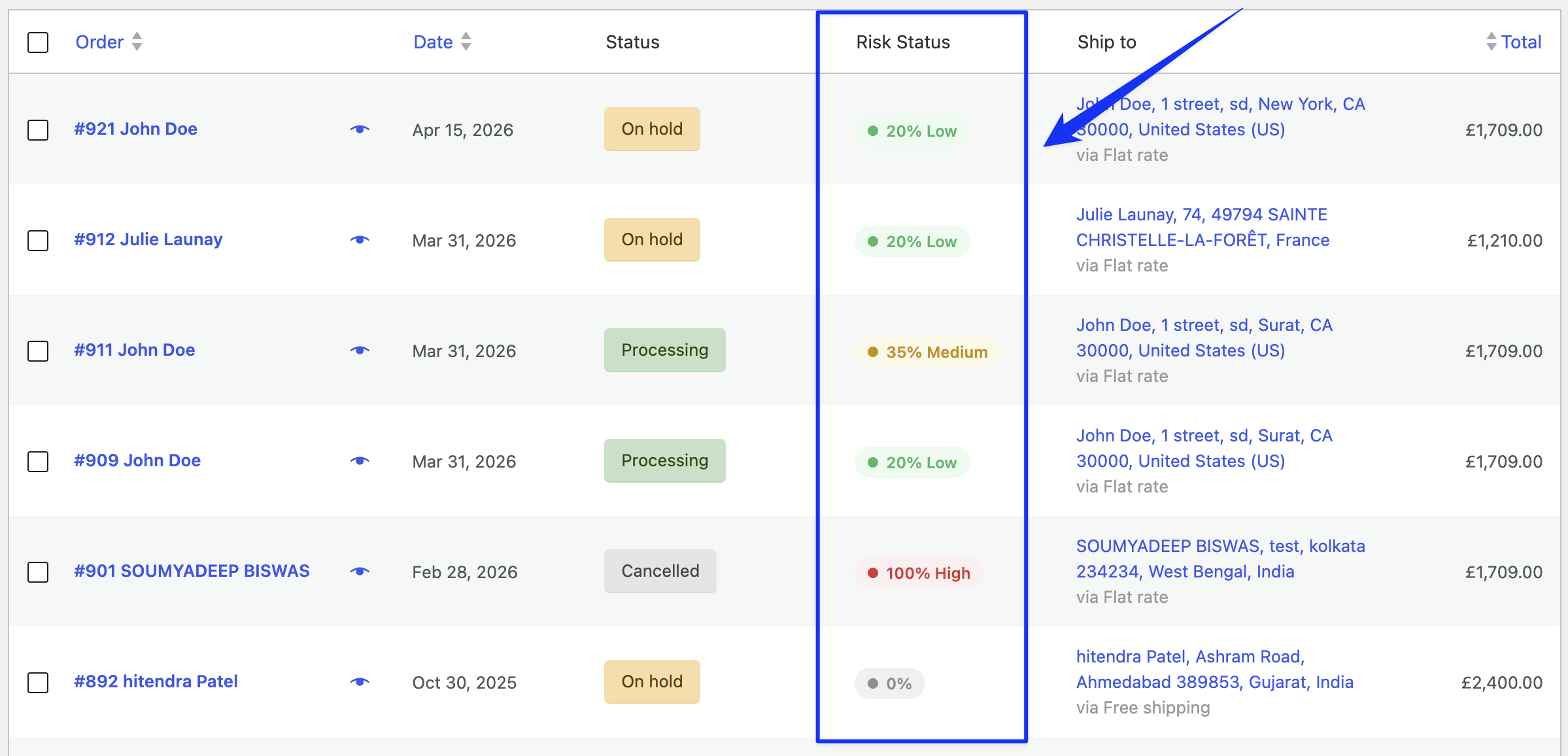The width and height of the screenshot is (1568, 756).
Task: Open order #901 SOUMYADEEP BISWAS
Action: (x=192, y=571)
